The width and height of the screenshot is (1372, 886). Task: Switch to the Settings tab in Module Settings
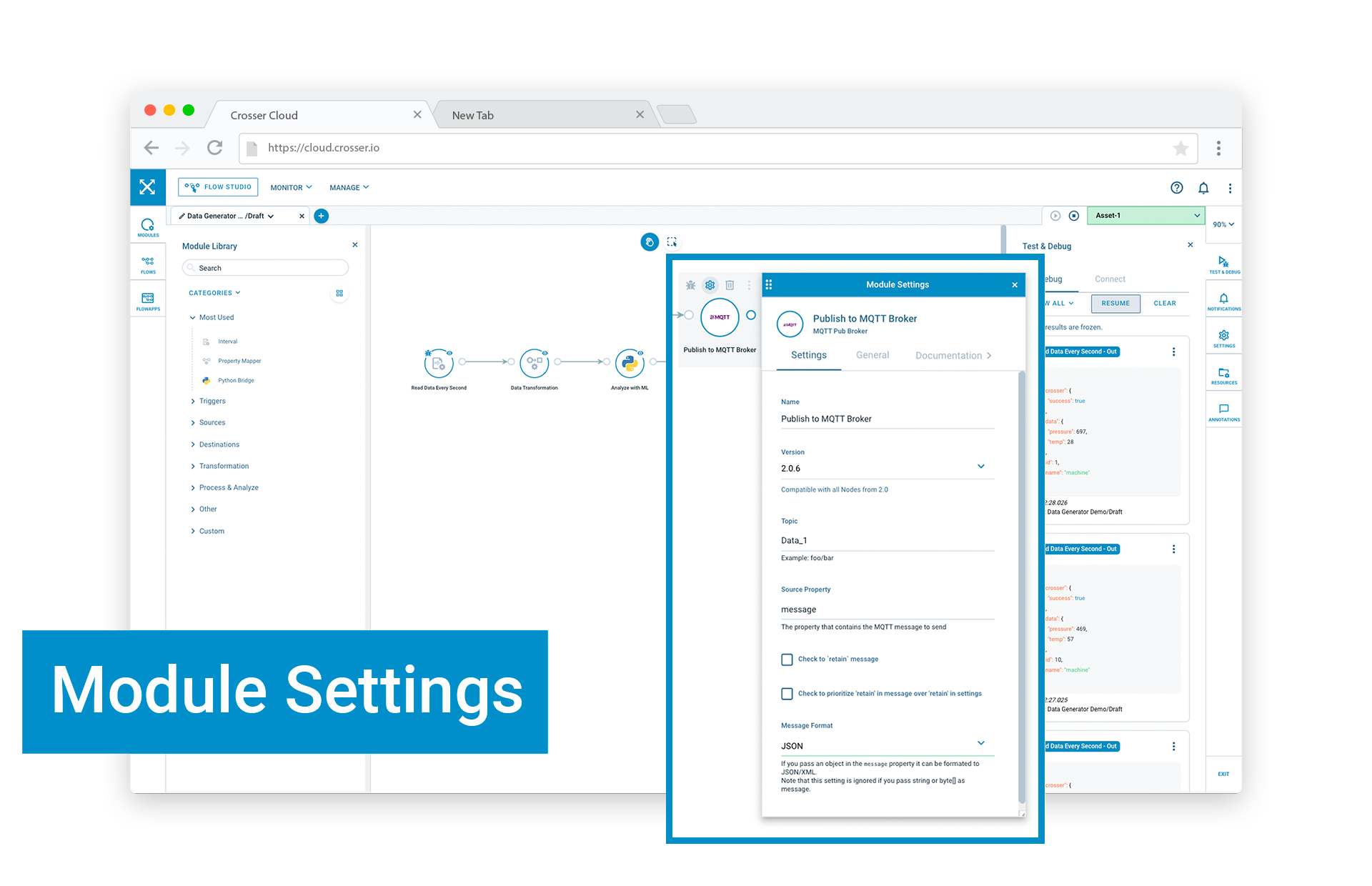point(809,355)
